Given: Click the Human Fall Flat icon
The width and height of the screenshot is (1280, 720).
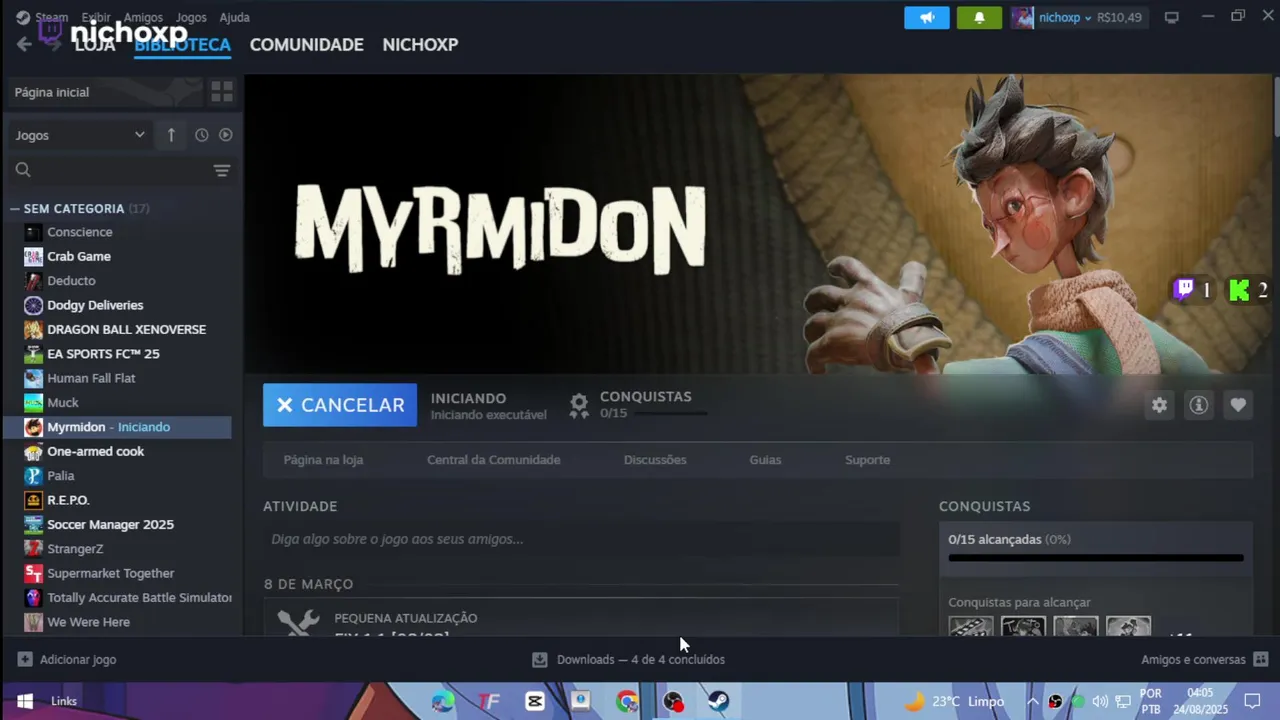Looking at the screenshot, I should [x=34, y=378].
